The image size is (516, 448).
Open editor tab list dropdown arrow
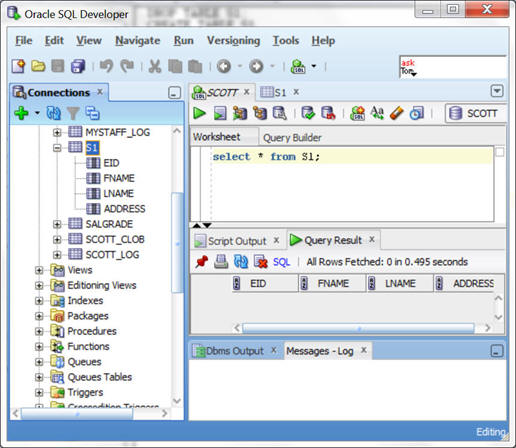[x=497, y=91]
